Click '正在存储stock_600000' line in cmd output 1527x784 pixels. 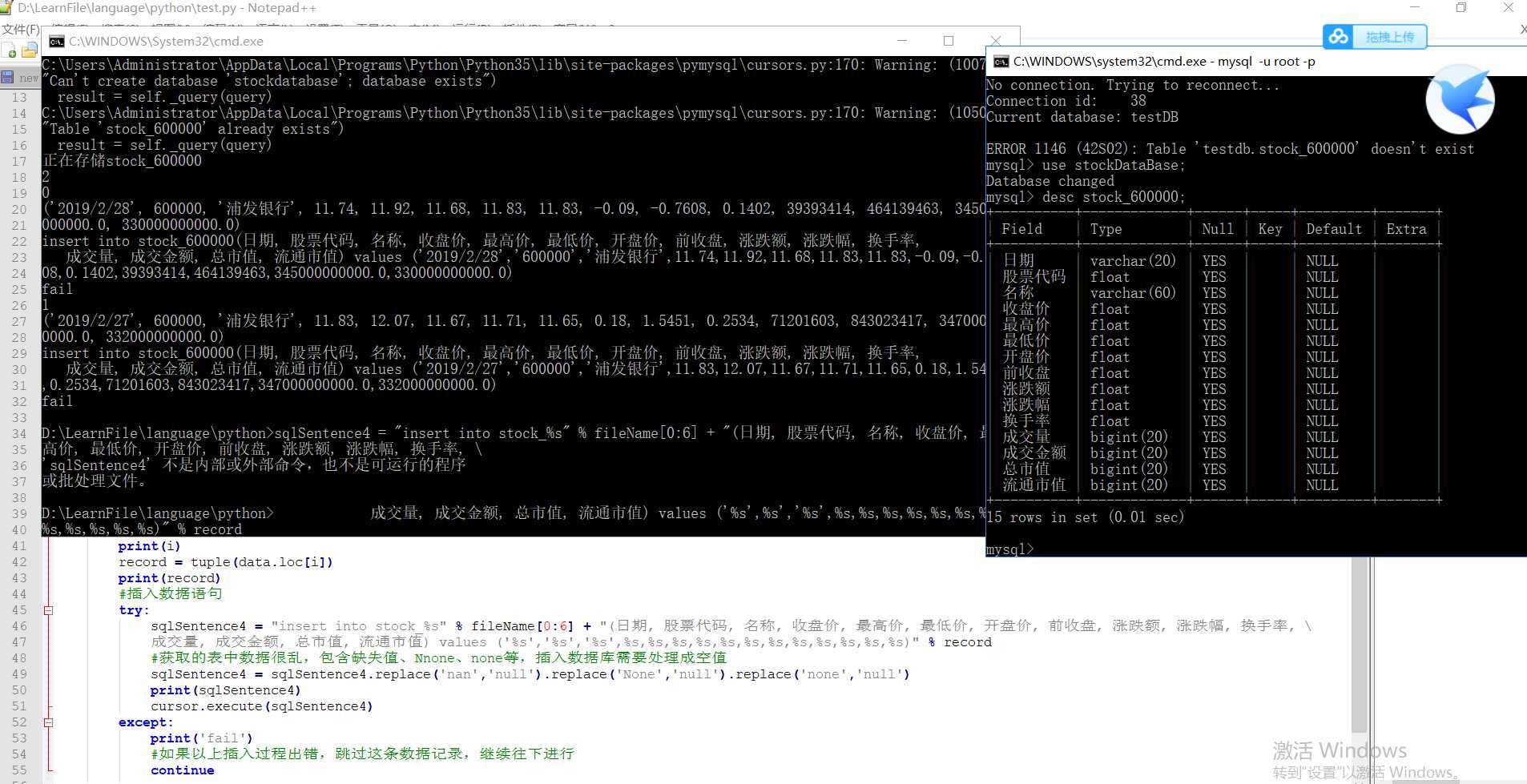(122, 161)
